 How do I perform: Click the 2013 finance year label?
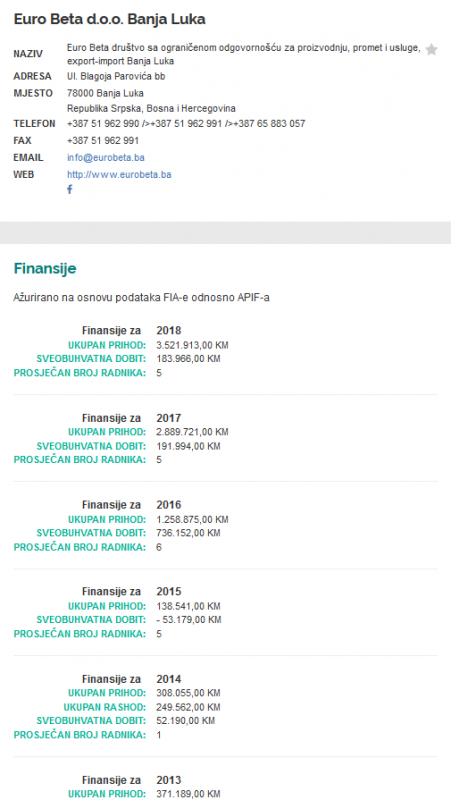pyautogui.click(x=169, y=780)
